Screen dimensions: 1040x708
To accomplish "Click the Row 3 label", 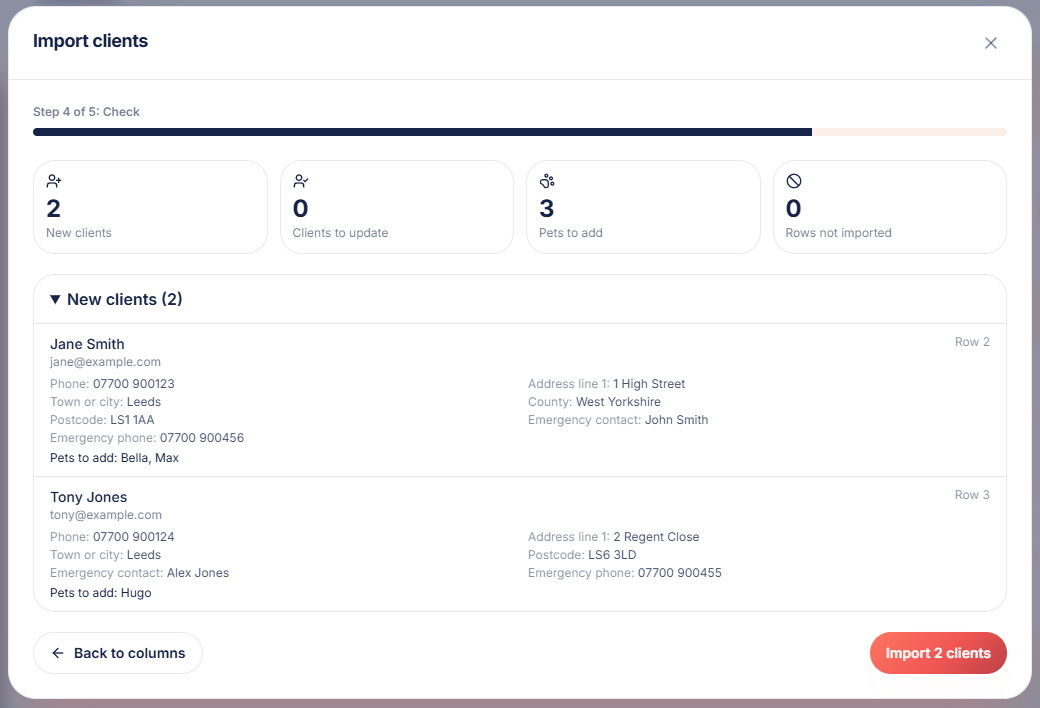I will point(972,494).
